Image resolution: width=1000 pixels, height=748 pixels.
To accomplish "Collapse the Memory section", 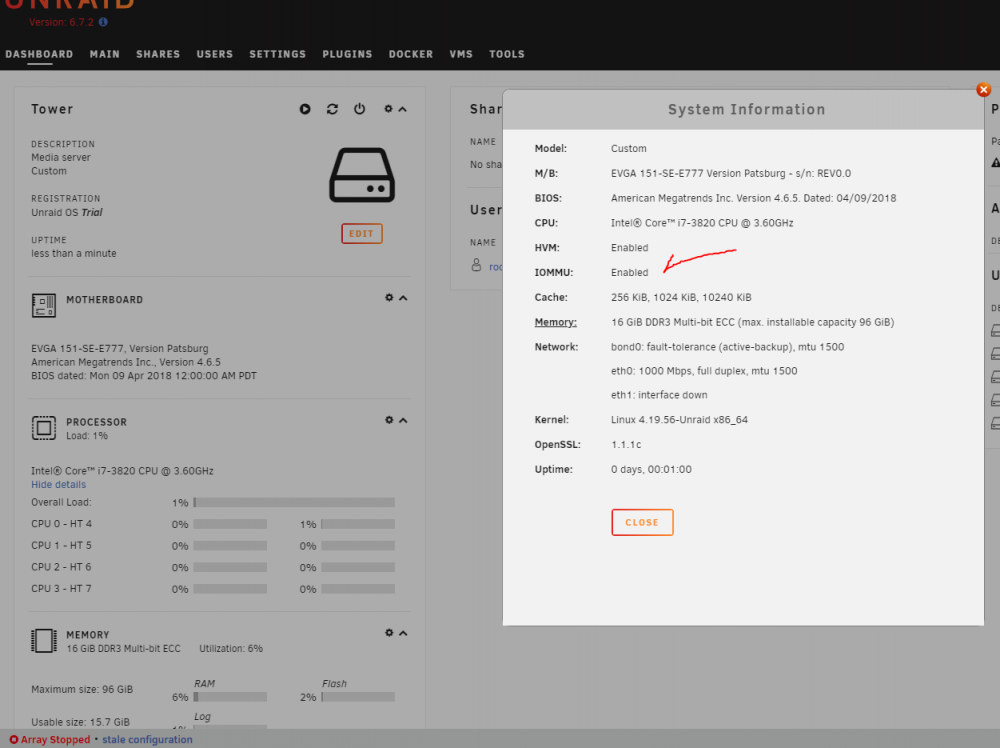I will [403, 633].
